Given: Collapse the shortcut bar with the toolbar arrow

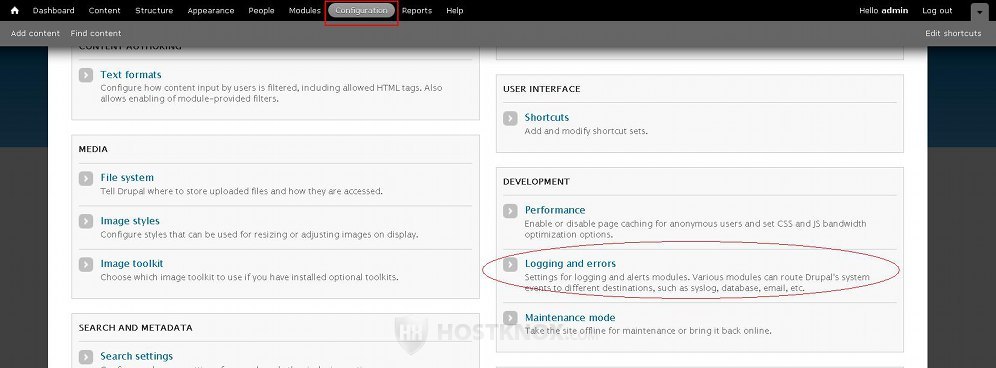Looking at the screenshot, I should 979,11.
